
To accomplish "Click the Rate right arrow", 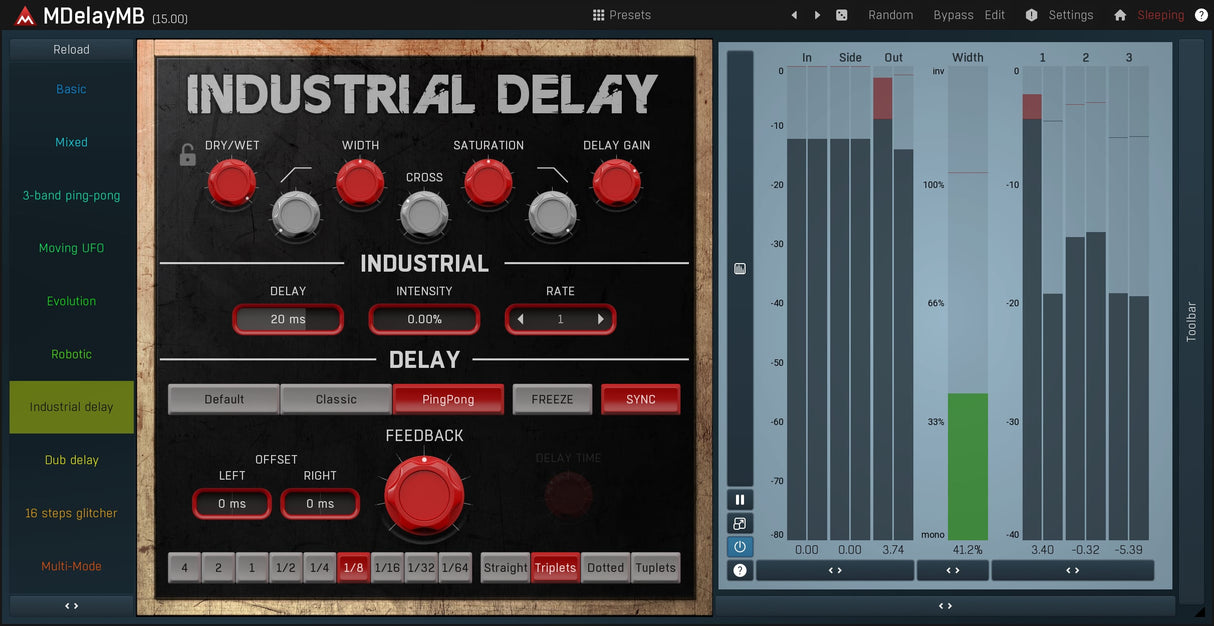I will tap(601, 319).
